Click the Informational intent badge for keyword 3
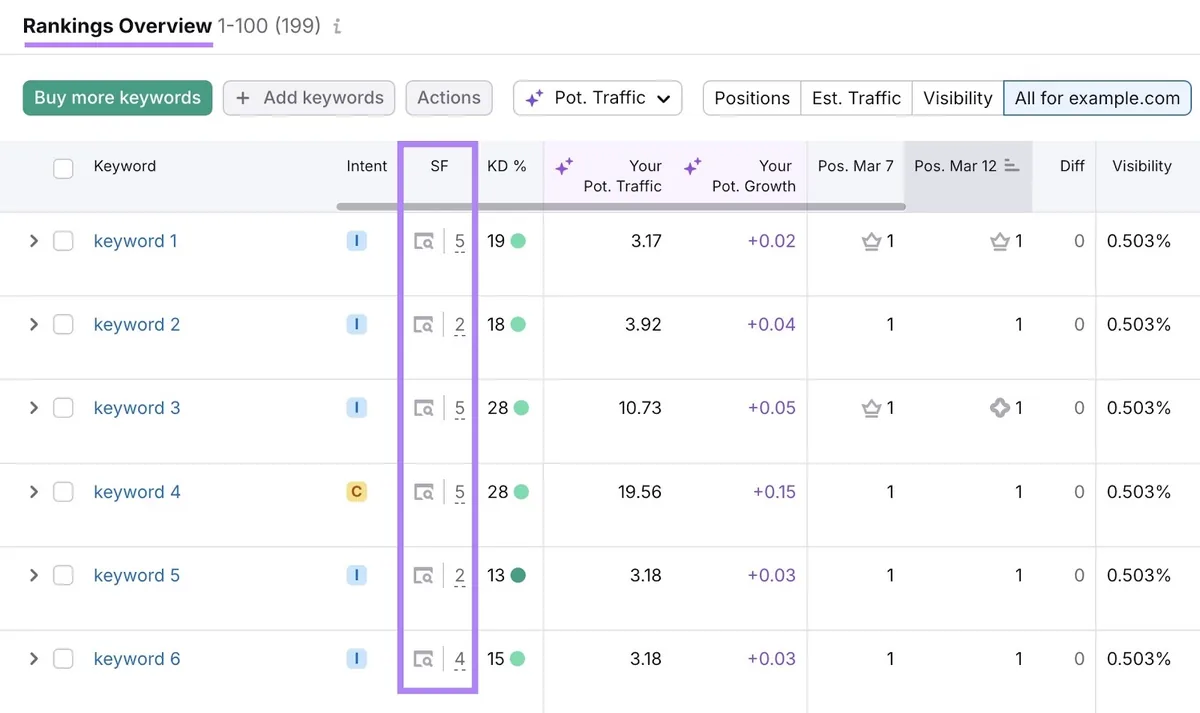The height and width of the screenshot is (713, 1200). coord(356,408)
